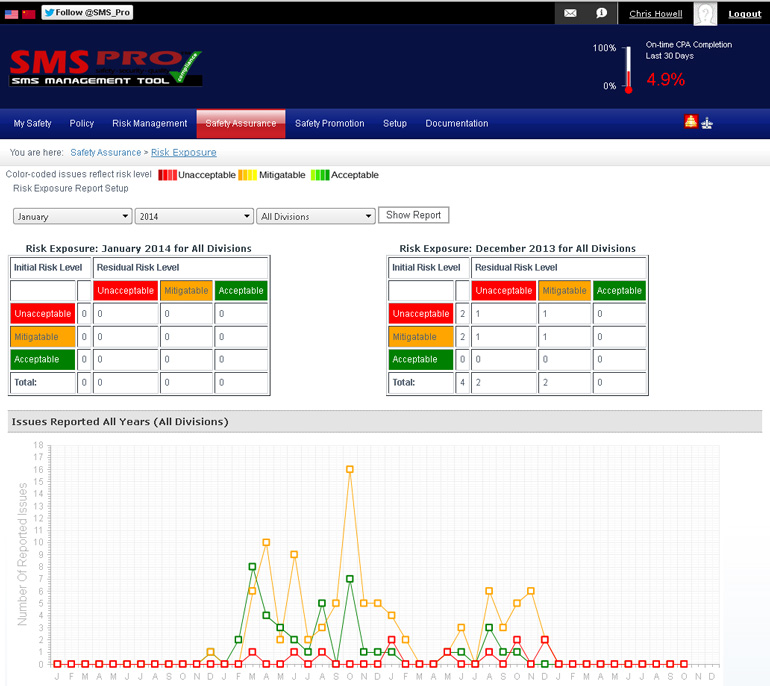This screenshot has width=770, height=686.
Task: Click the 4.9% on-time completion value
Action: pos(665,79)
